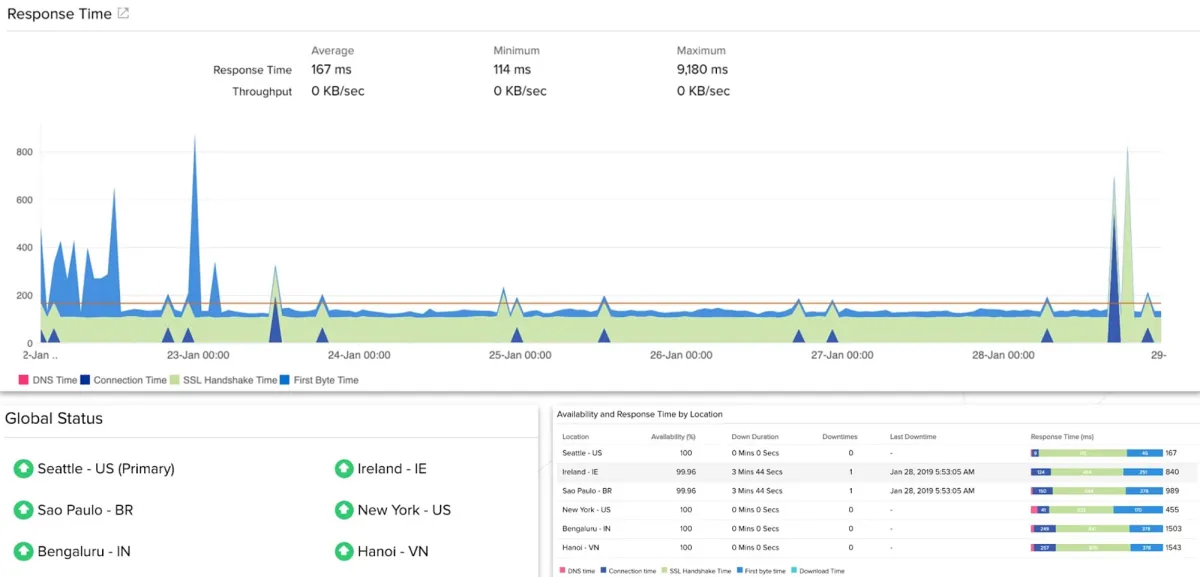1200x577 pixels.
Task: Open Ireland - IE global status
Action: pyautogui.click(x=392, y=469)
